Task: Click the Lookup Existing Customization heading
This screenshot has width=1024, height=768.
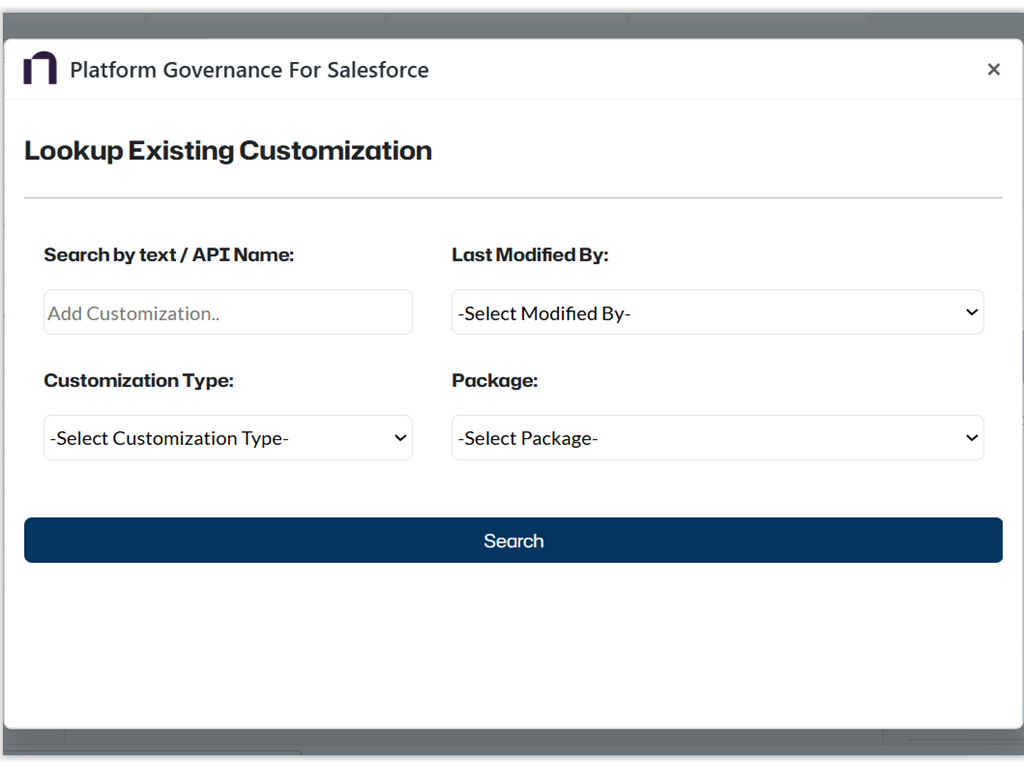Action: pos(227,150)
